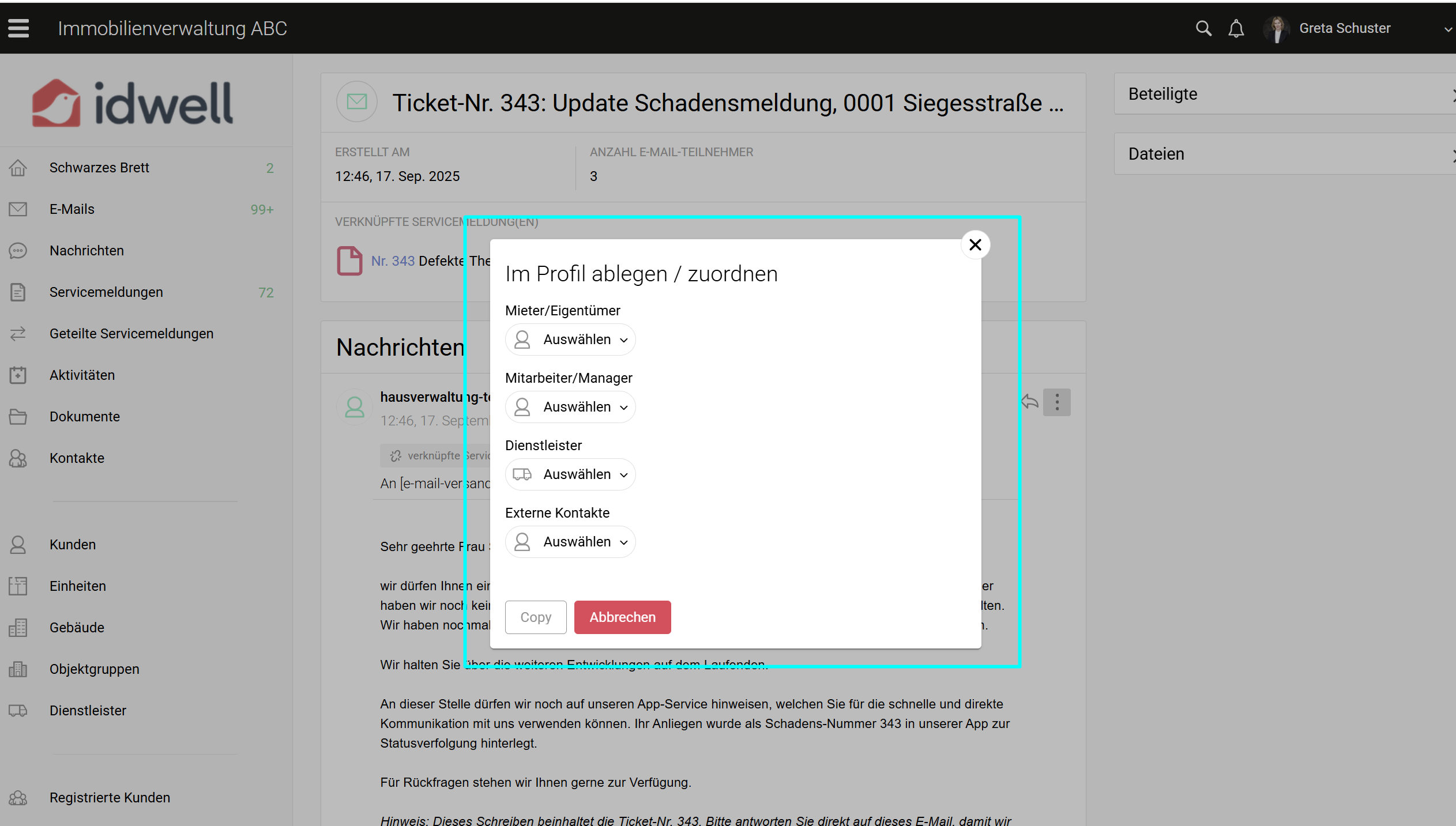Screen dimensions: 1456x826
Task: Expand the Greta Schuster user menu
Action: [x=1447, y=29]
